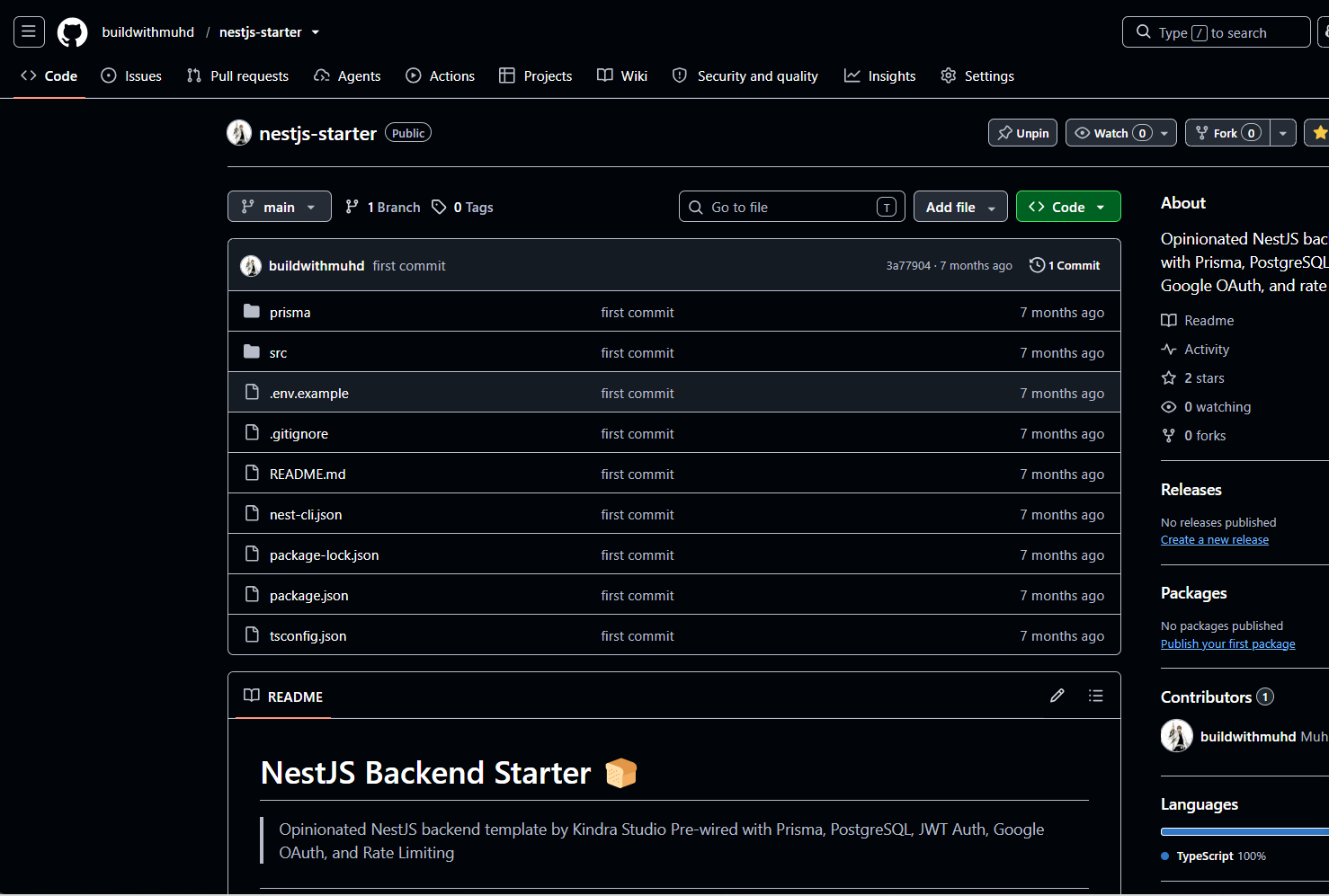
Task: Focus the Go to file search field
Action: click(792, 207)
